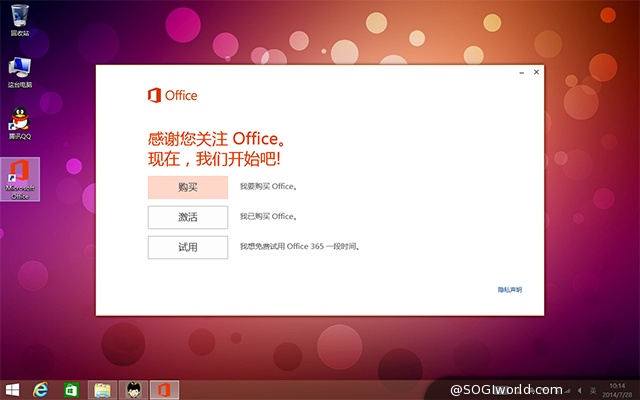This screenshot has width=640, height=400.
Task: Select the Recycle Bin (回收站) desktop icon
Action: coord(20,20)
